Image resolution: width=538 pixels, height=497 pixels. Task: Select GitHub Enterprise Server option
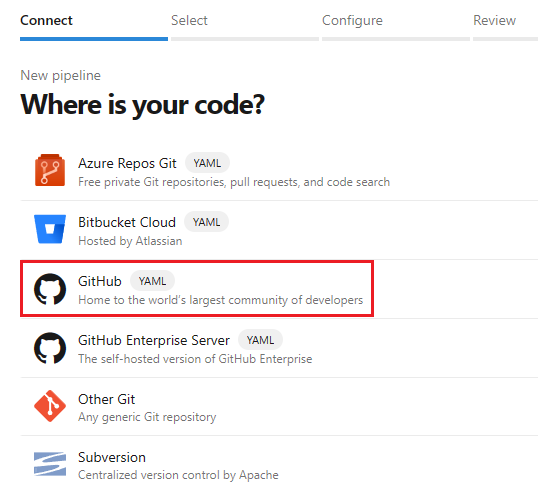click(x=279, y=348)
